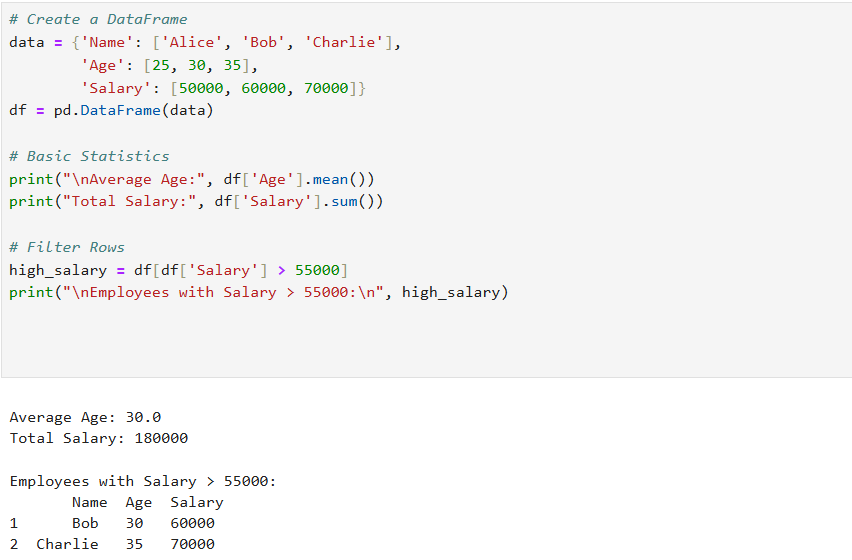Click the 'Age' key in the dictionary
The width and height of the screenshot is (852, 560).
pyautogui.click(x=103, y=65)
